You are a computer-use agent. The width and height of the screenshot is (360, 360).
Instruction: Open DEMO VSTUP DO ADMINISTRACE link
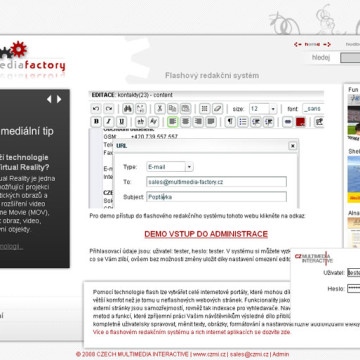206,234
